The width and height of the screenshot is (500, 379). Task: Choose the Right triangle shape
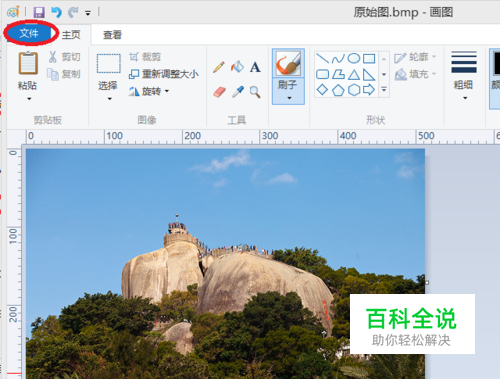369,74
